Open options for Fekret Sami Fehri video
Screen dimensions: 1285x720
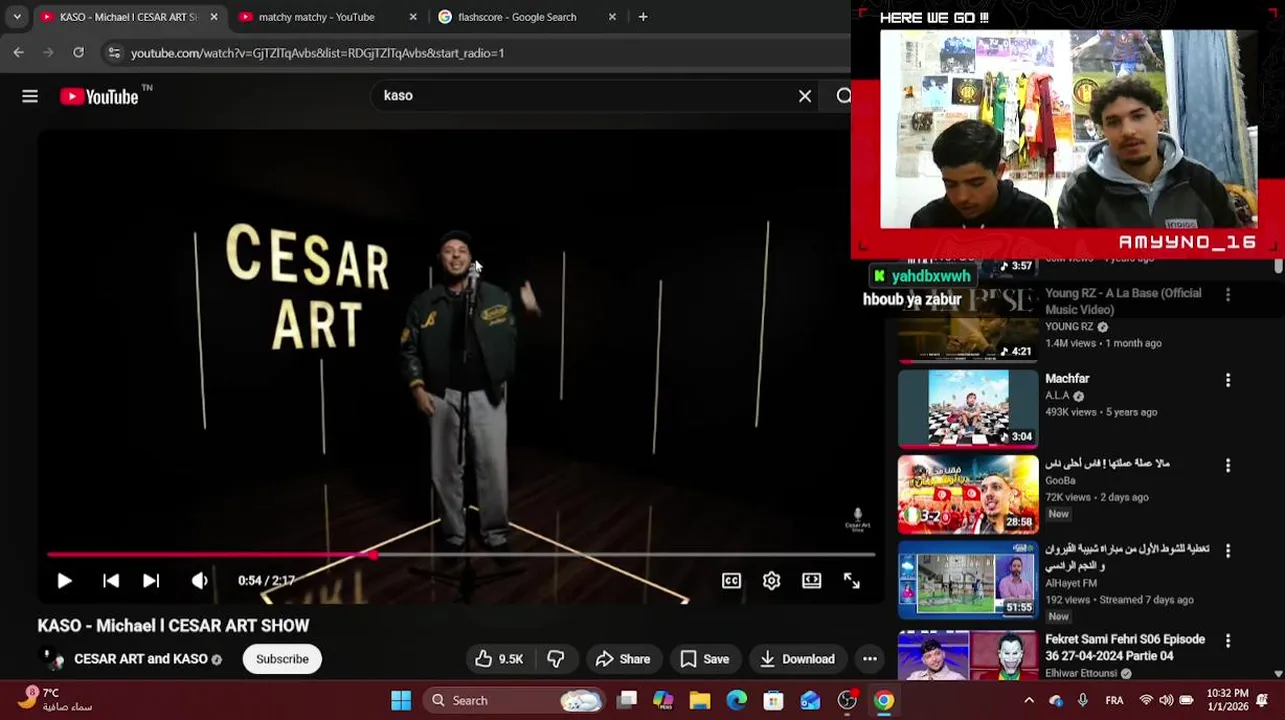tap(1228, 640)
